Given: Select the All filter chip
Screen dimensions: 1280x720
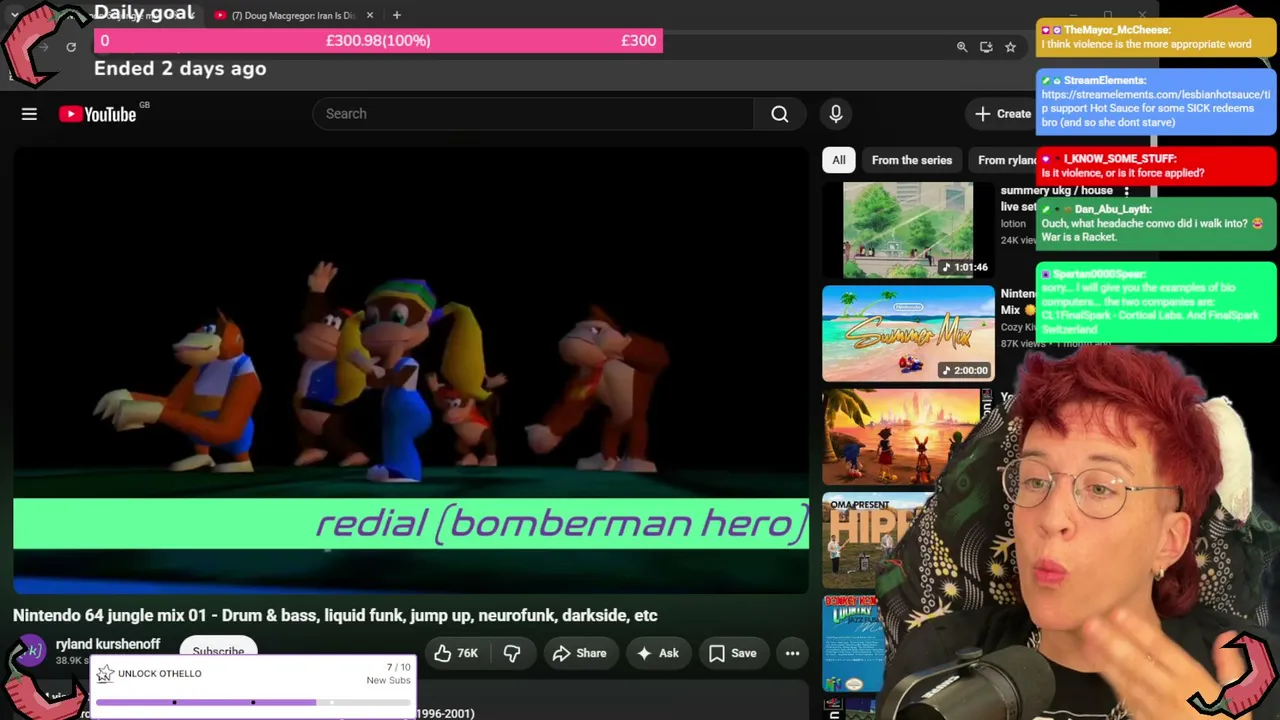Looking at the screenshot, I should [839, 160].
